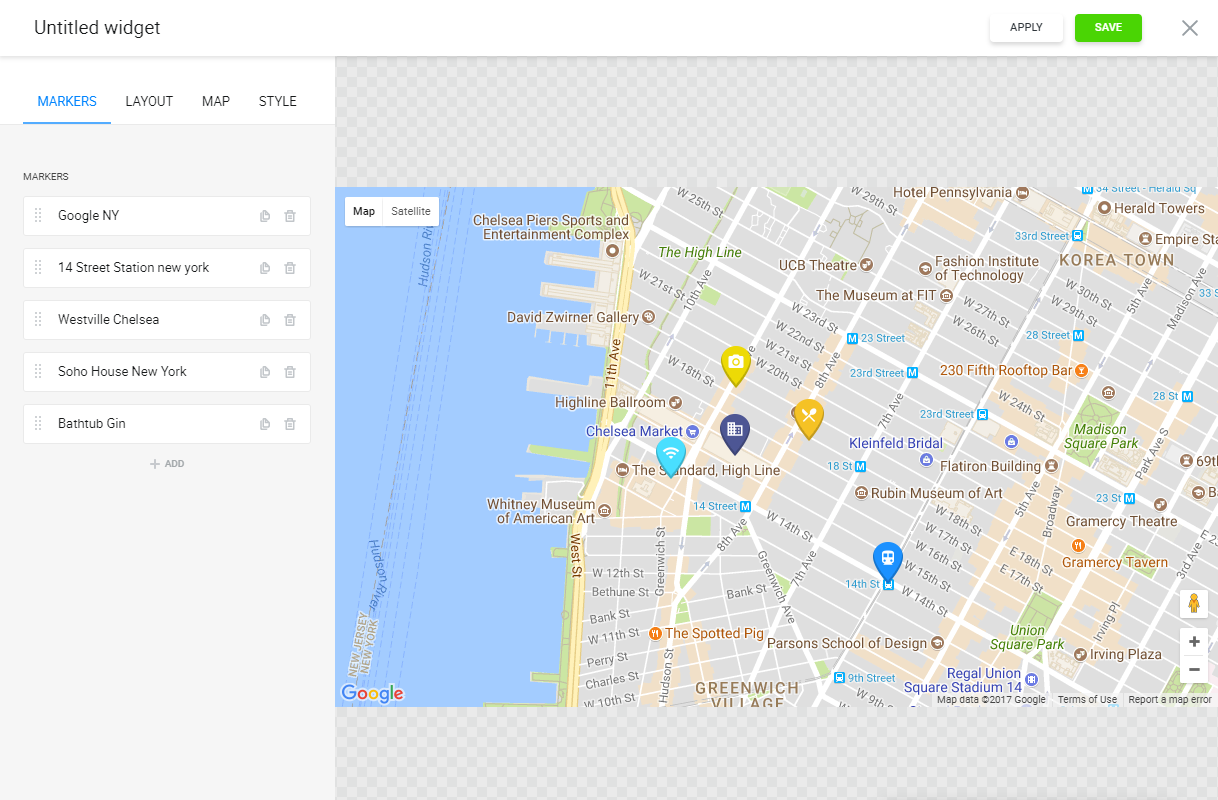Viewport: 1218px width, 800px height.
Task: Switch to Satellite view type
Action: 411,212
